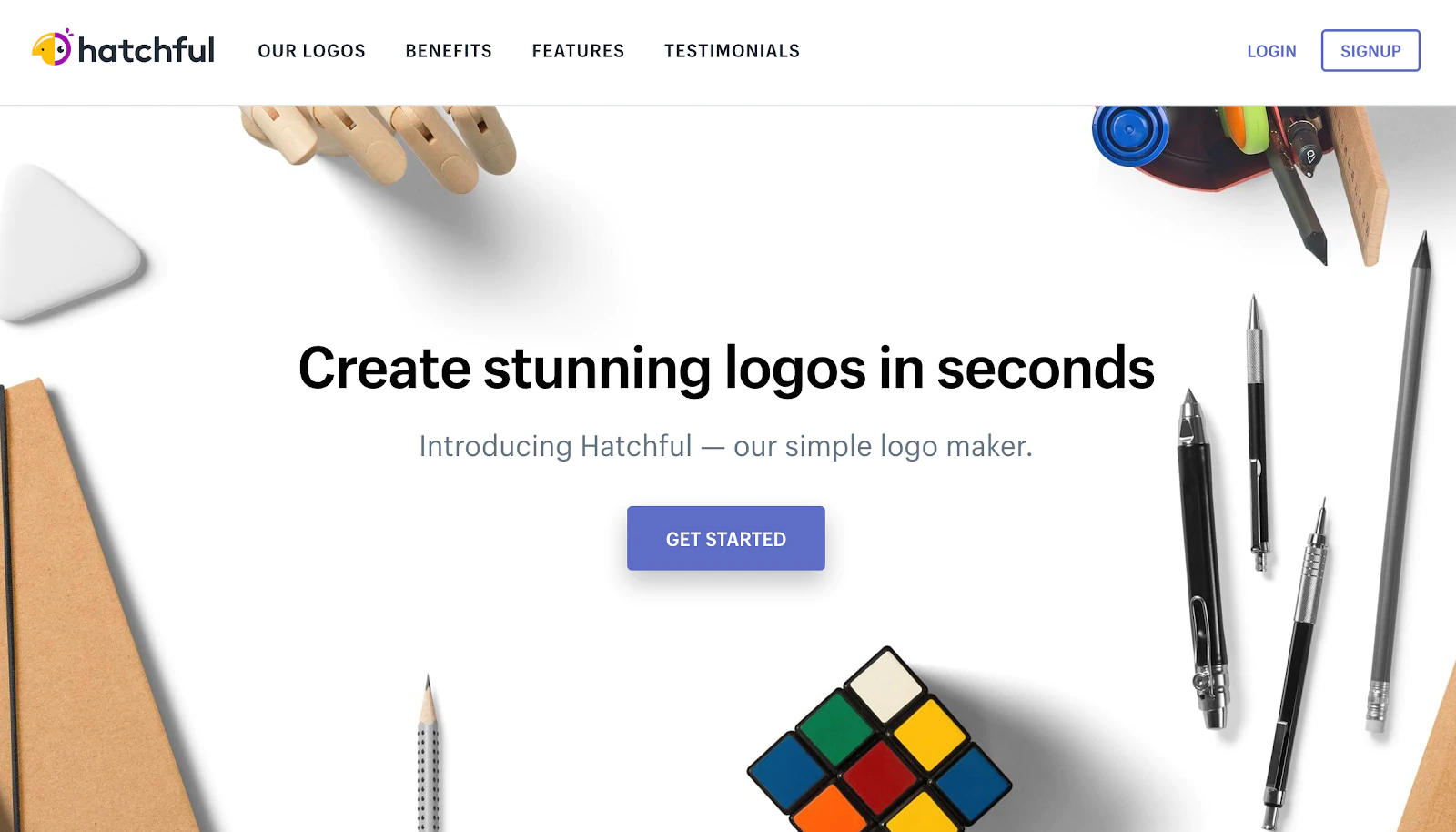Click the Hatchful bird logo icon
Viewport: 1456px width, 832px height.
pyautogui.click(x=52, y=47)
